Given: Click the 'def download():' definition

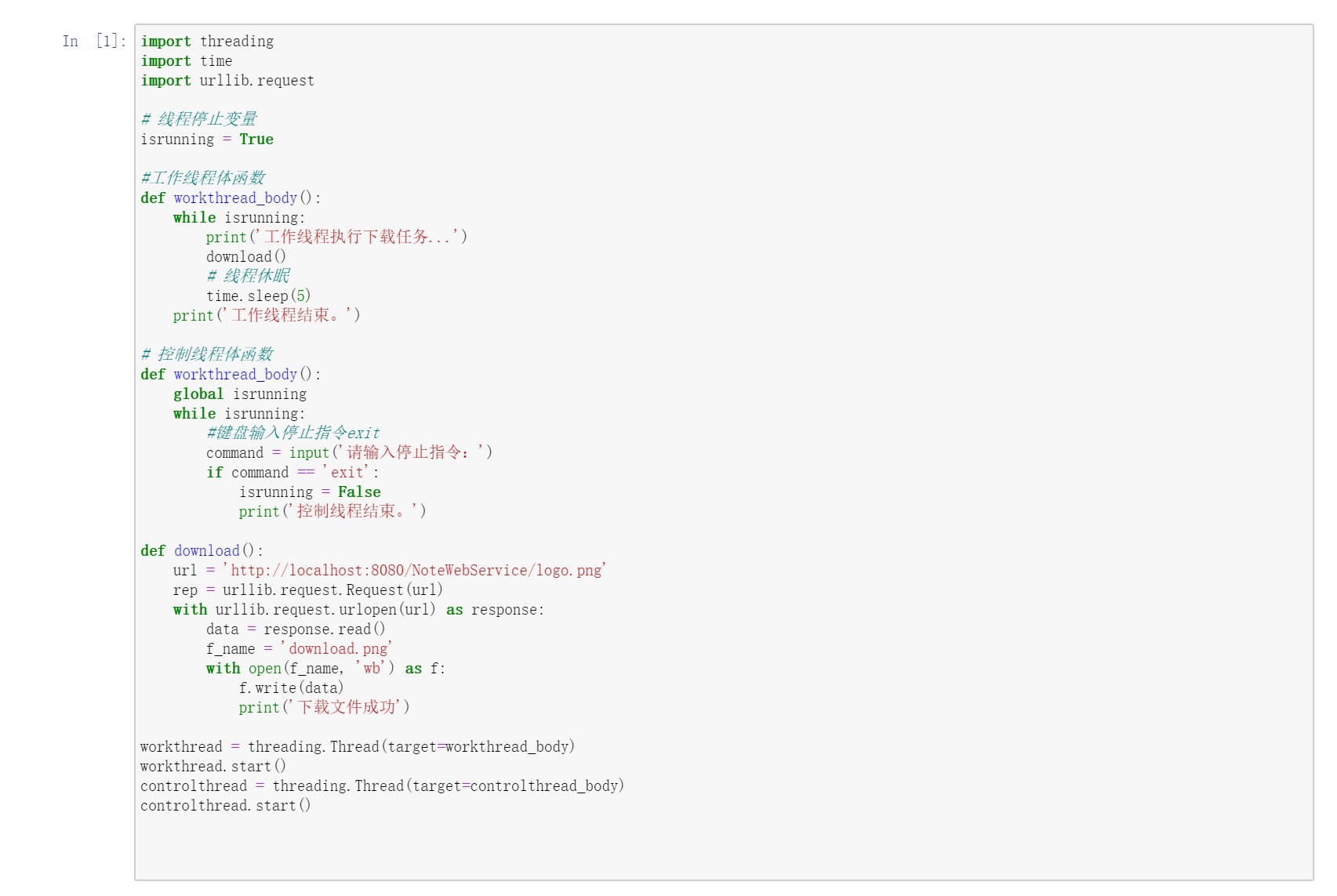Looking at the screenshot, I should (202, 550).
